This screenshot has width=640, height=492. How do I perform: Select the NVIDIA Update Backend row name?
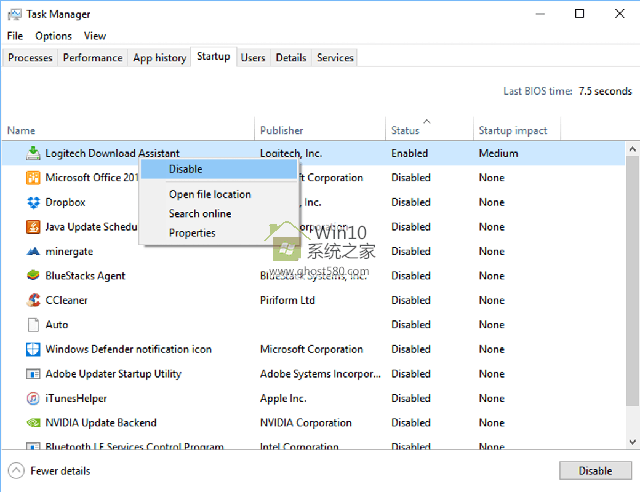click(x=101, y=423)
